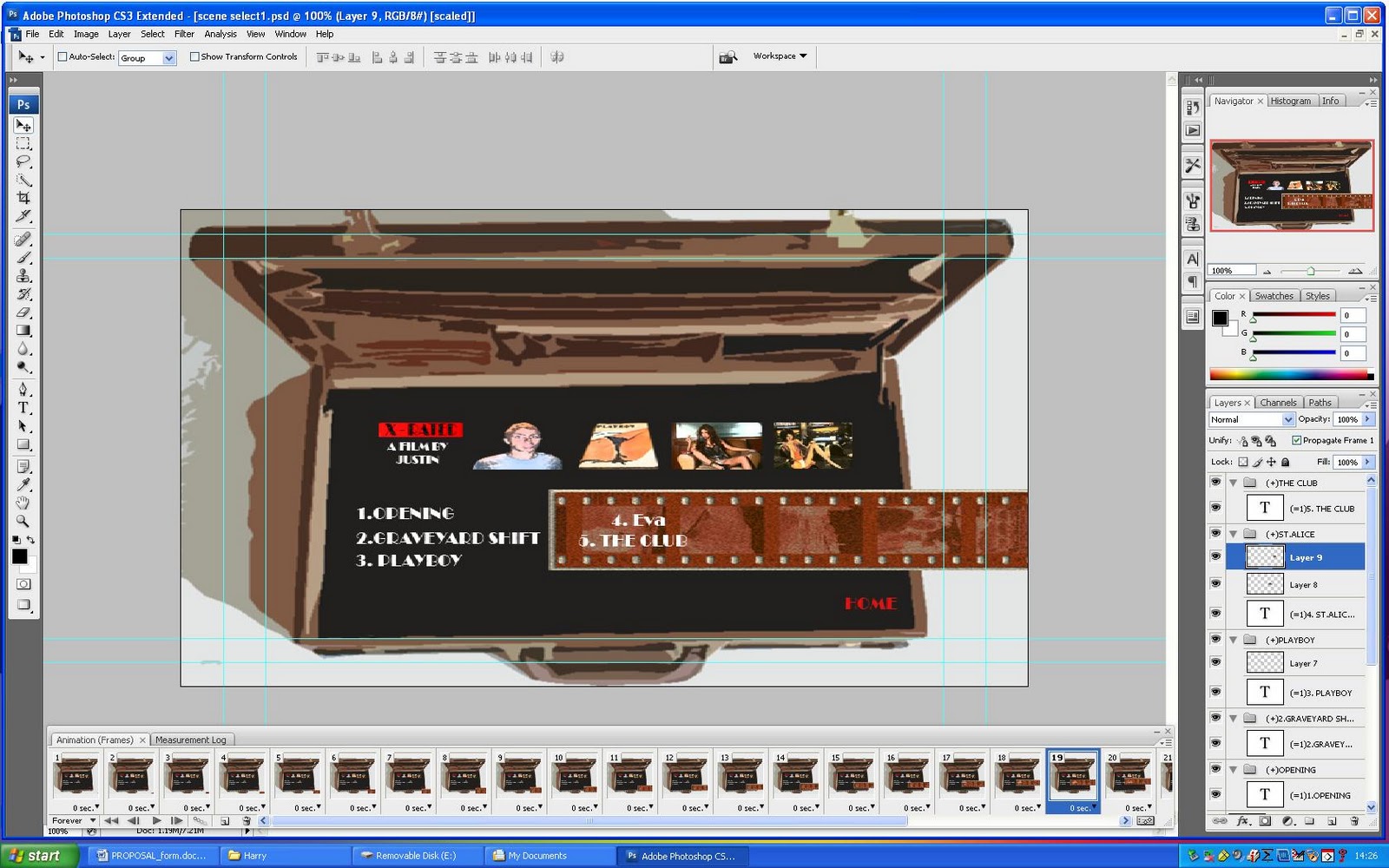1389x868 pixels.
Task: Enable the Auto-Select checkbox
Action: (63, 57)
